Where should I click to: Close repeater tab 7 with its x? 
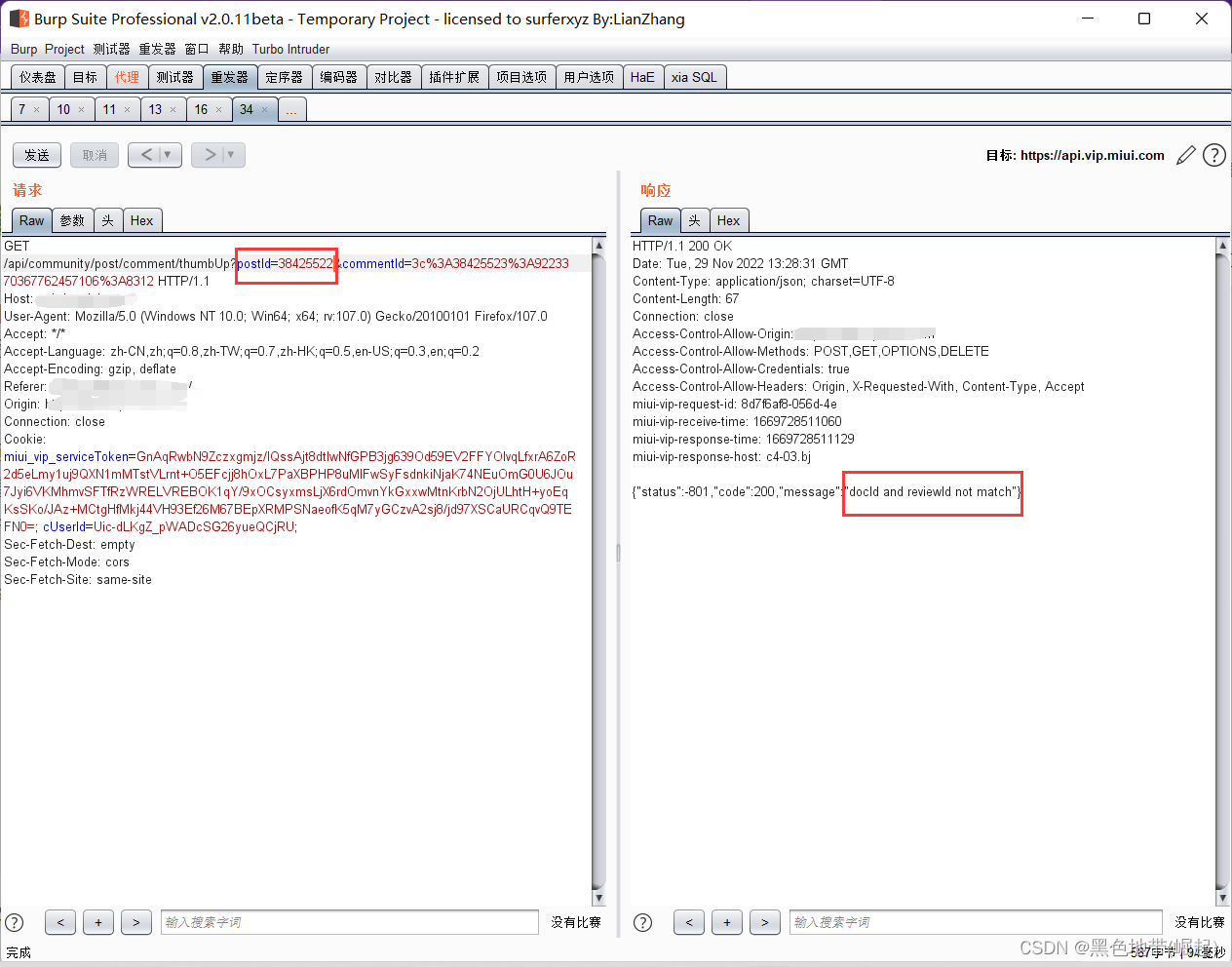pyautogui.click(x=37, y=110)
